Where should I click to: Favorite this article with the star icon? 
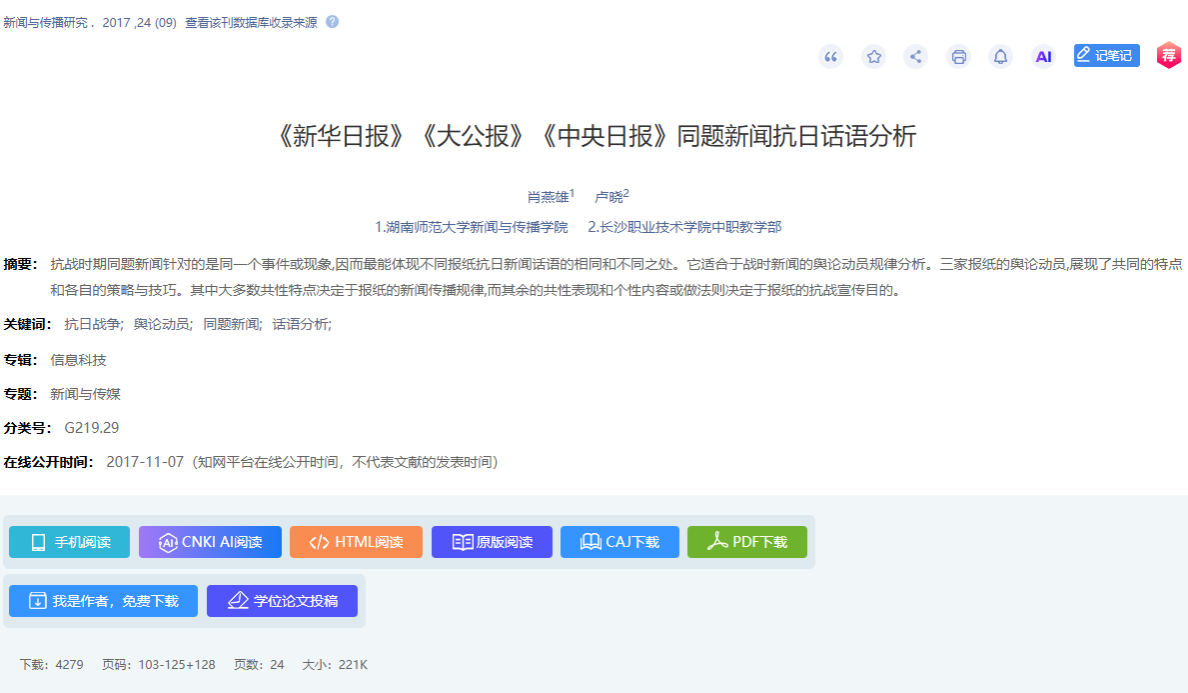tap(873, 57)
